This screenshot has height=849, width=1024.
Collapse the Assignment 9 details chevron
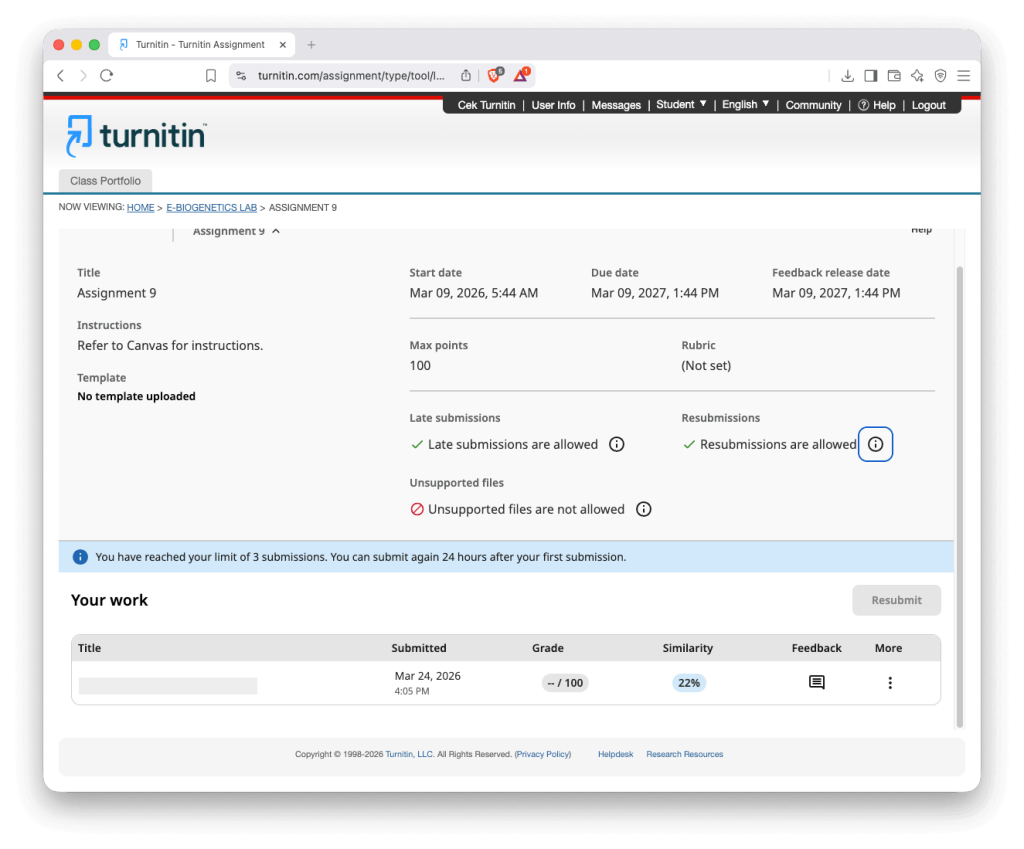click(276, 231)
